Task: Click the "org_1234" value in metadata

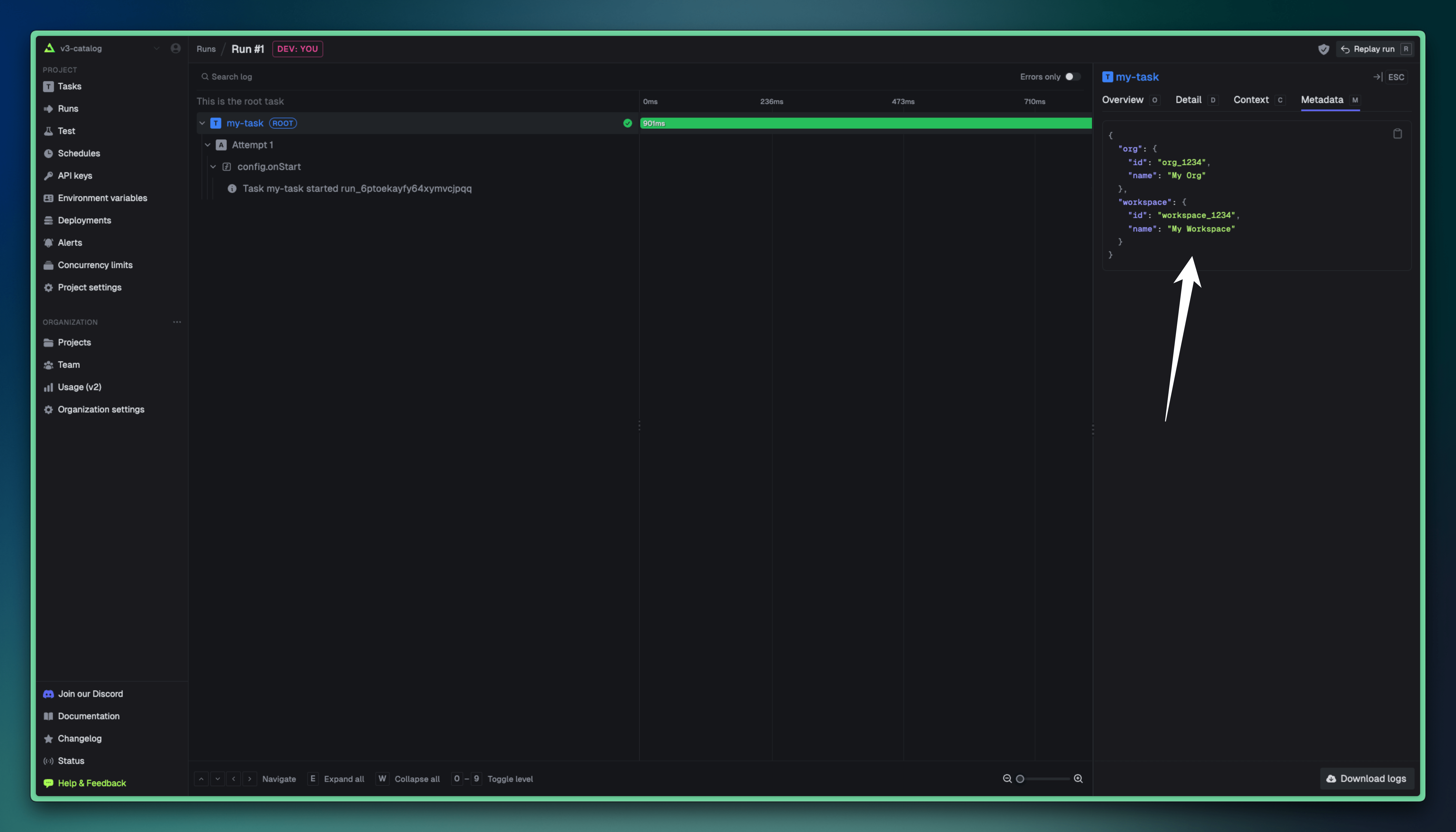Action: pyautogui.click(x=1182, y=162)
